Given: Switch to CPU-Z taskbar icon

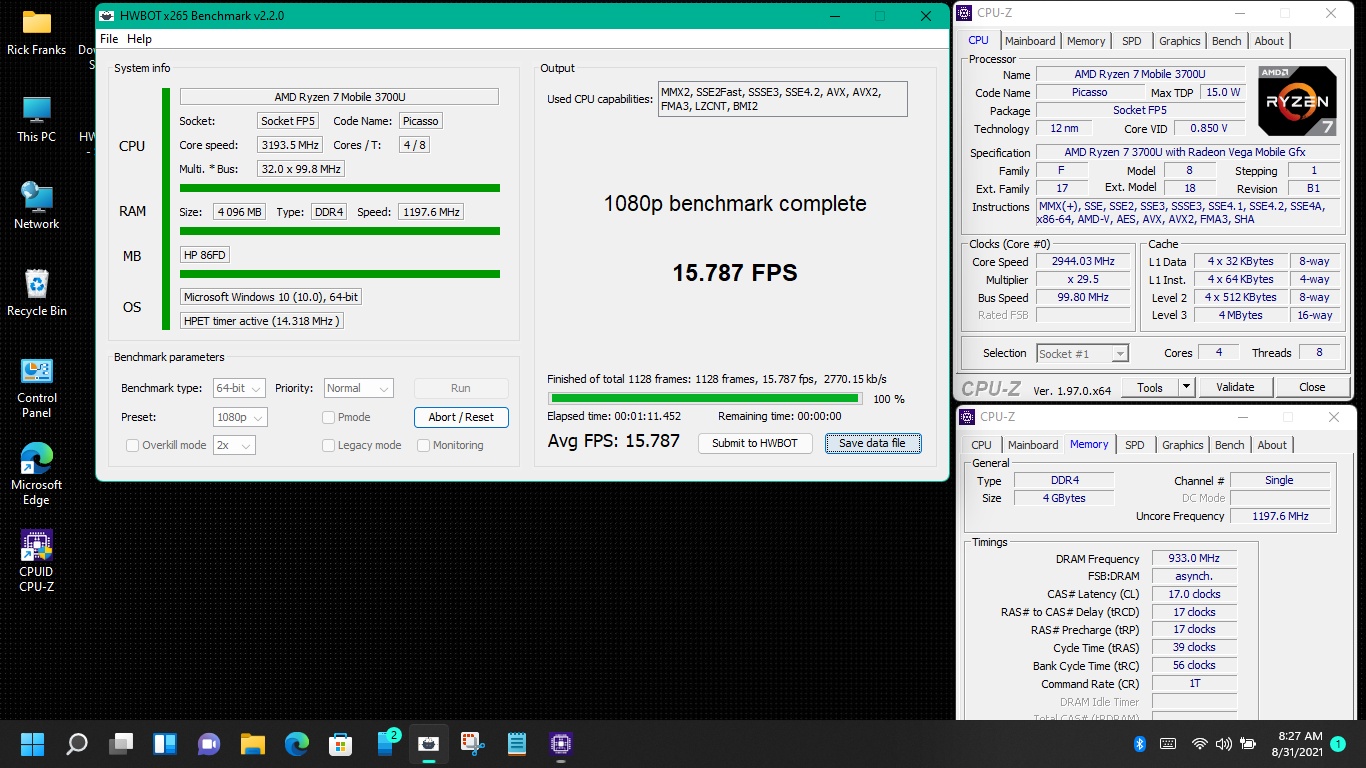Looking at the screenshot, I should pyautogui.click(x=561, y=744).
